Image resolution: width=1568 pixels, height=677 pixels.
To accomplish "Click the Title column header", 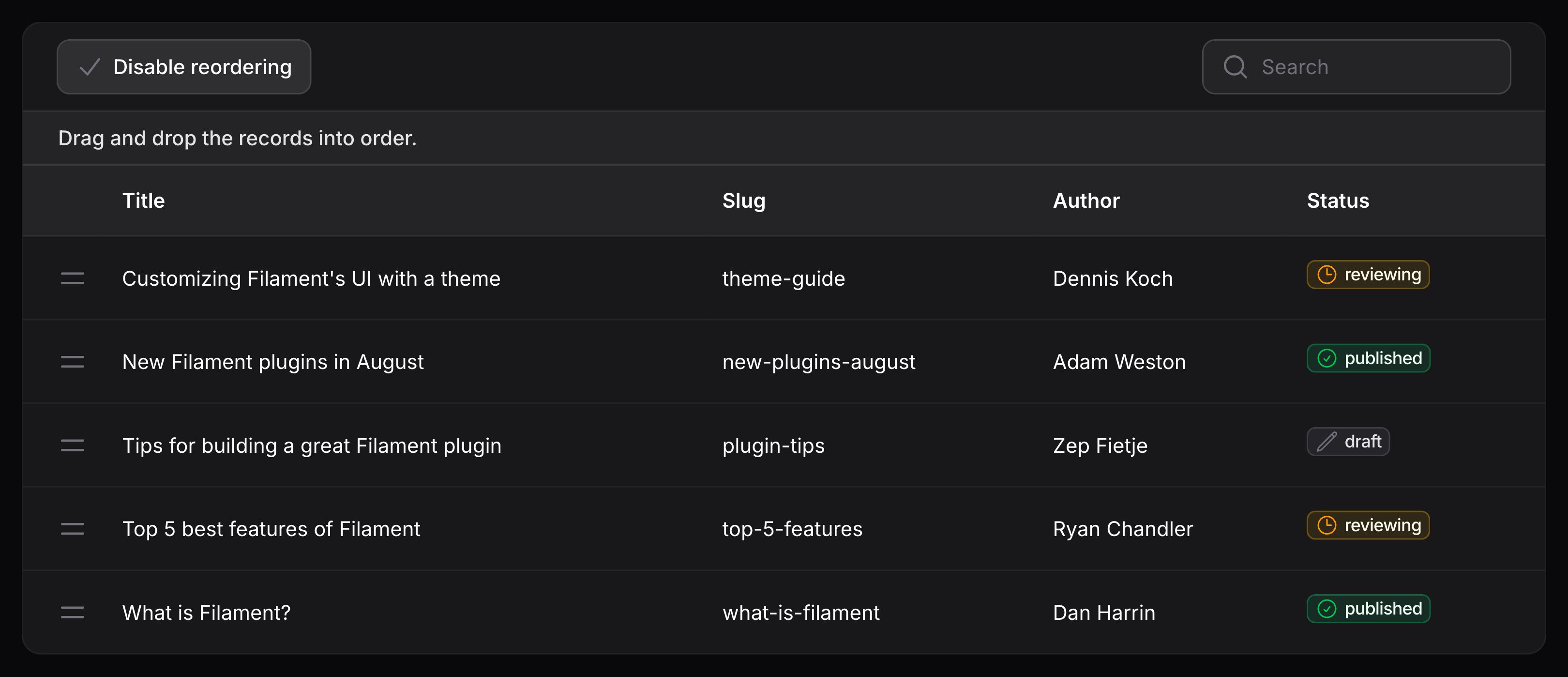I will 144,201.
